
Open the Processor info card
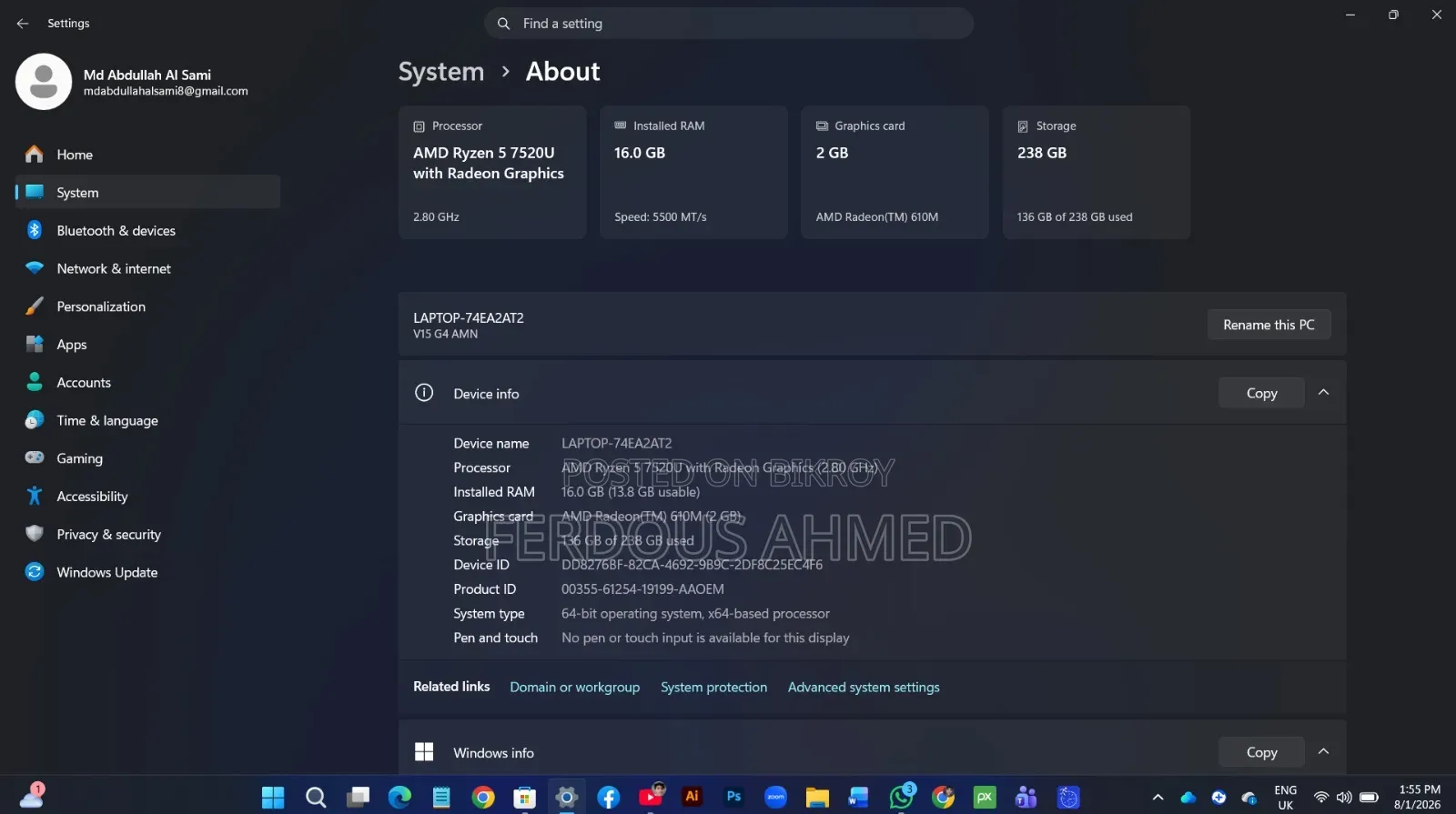point(492,173)
